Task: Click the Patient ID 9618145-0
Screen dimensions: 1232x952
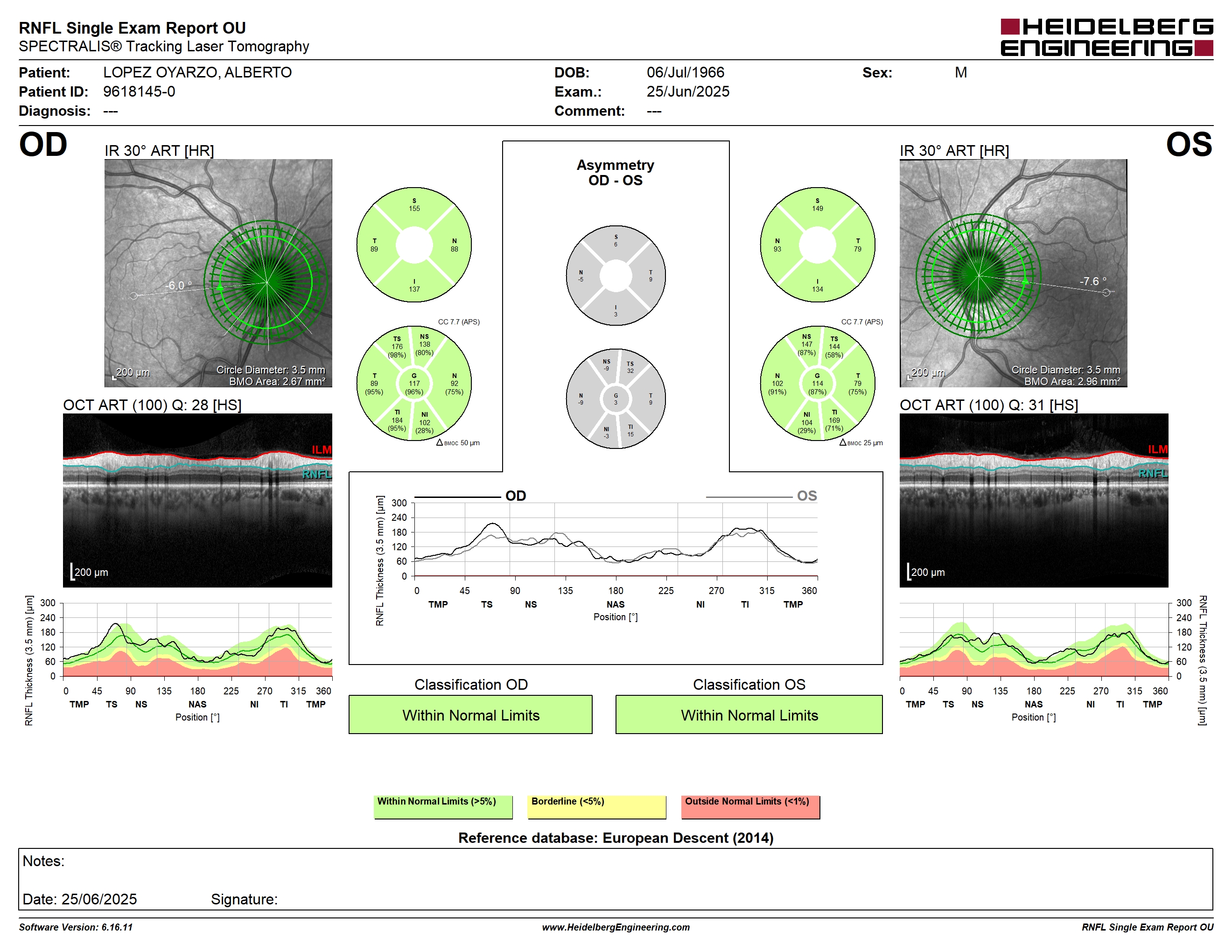Action: click(139, 91)
